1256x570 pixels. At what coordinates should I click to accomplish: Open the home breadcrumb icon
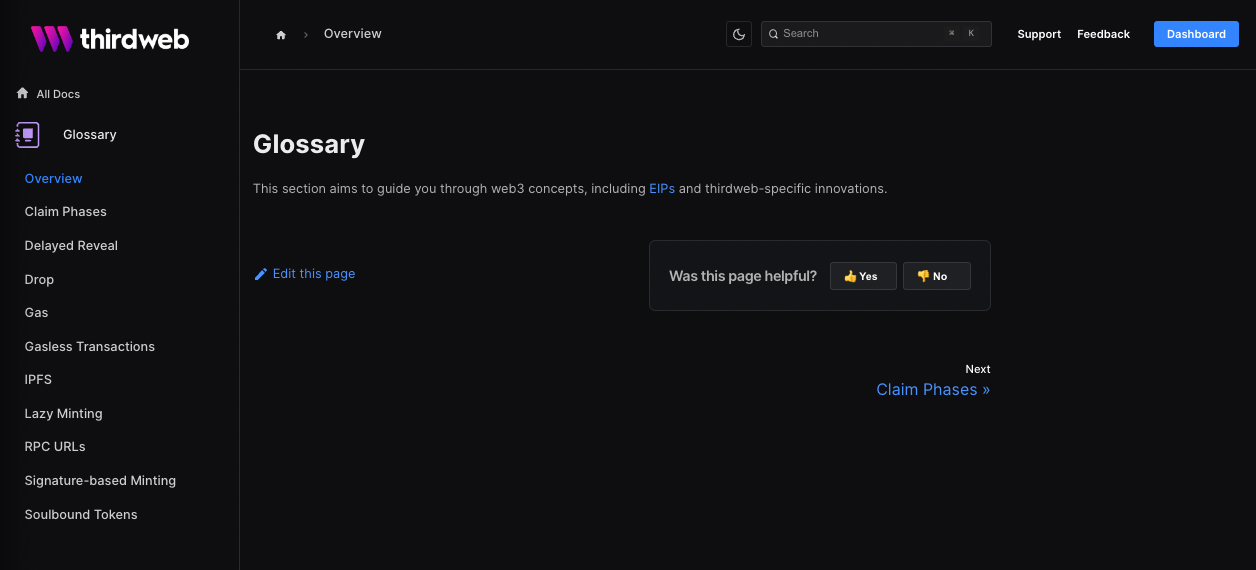click(x=281, y=35)
